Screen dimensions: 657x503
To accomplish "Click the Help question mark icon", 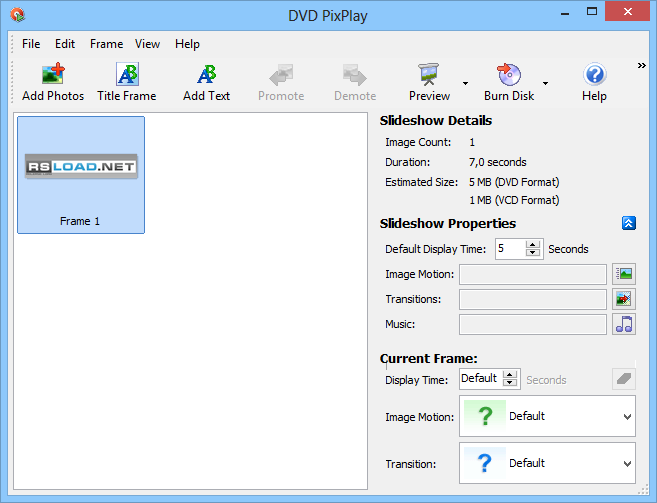I will point(594,74).
